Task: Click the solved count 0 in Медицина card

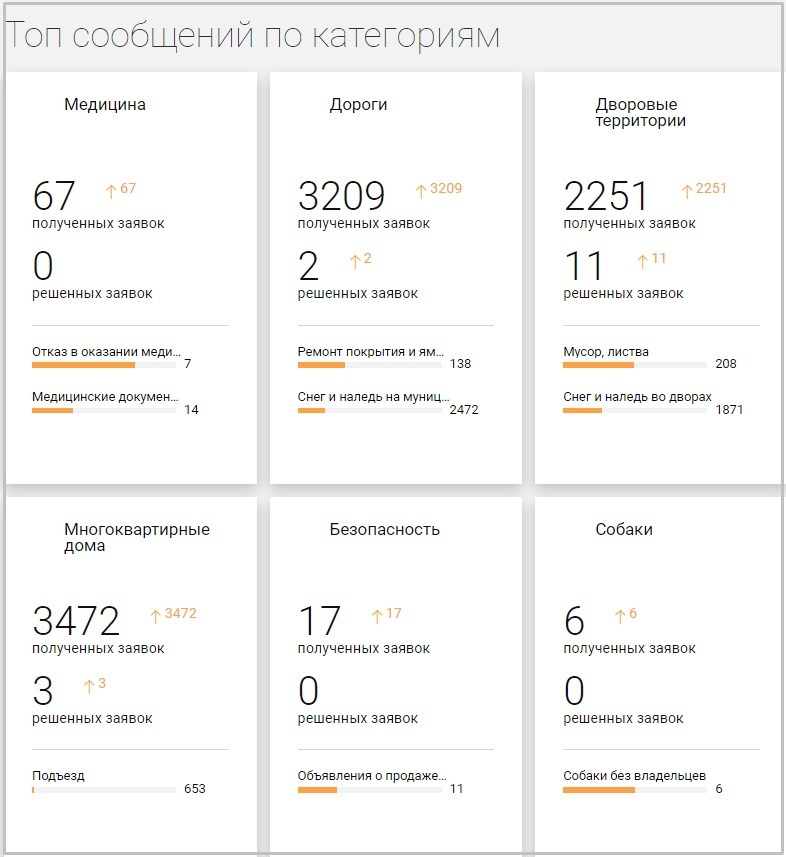Action: click(43, 266)
